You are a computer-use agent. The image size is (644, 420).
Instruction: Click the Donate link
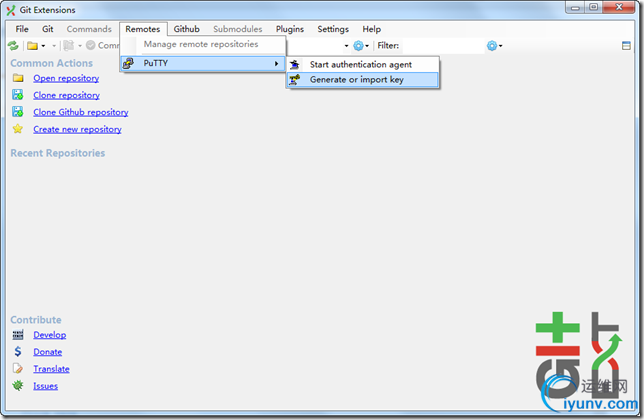coord(48,352)
